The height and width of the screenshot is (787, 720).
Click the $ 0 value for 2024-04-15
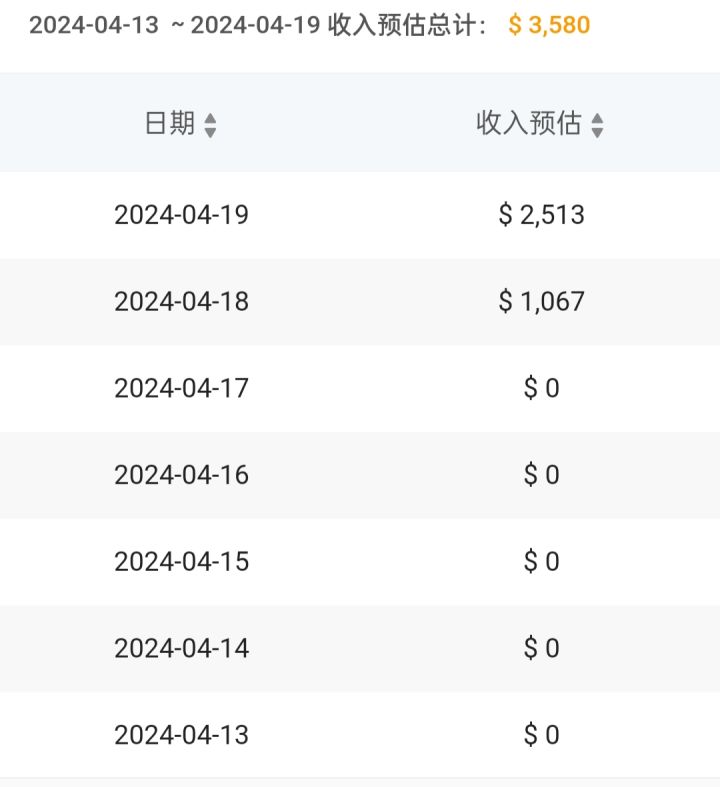point(542,562)
